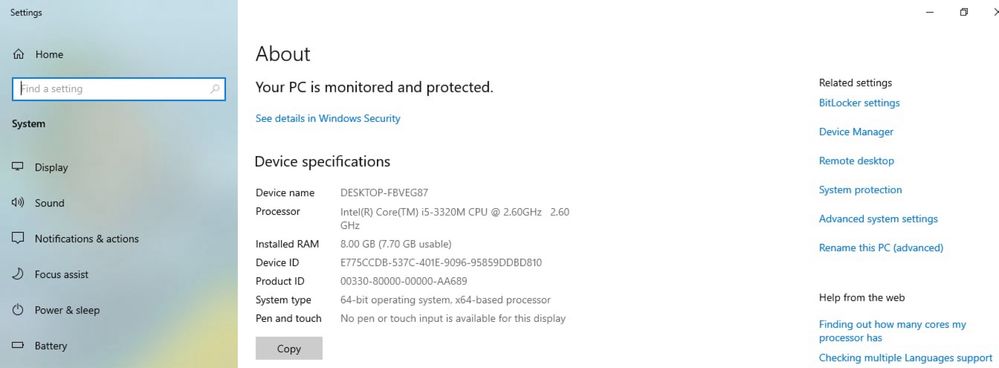Open Checking multiple Languages support link
Screen dimensions: 999x368
coord(905,358)
